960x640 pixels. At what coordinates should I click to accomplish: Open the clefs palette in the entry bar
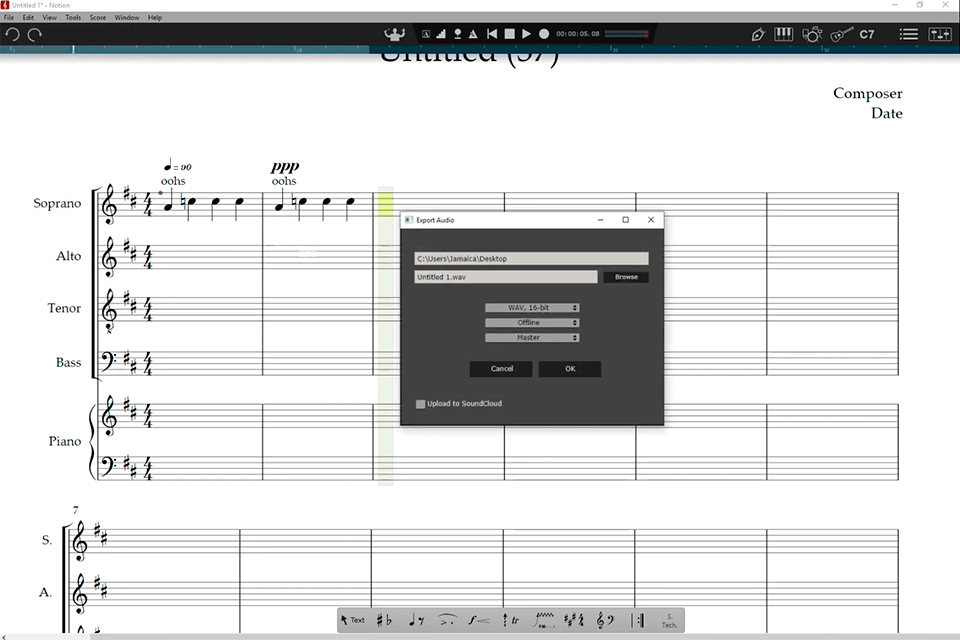608,620
